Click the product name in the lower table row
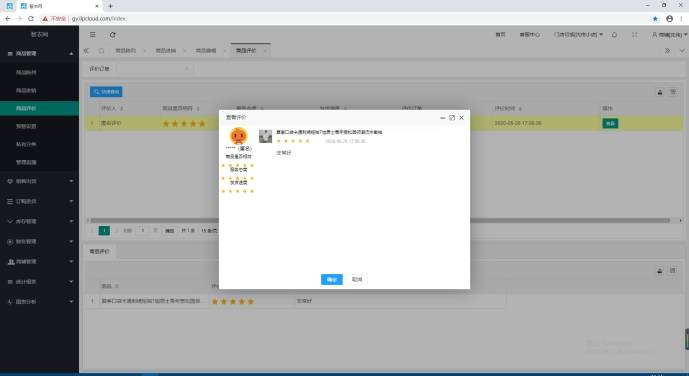This screenshot has width=689, height=376. (x=151, y=301)
